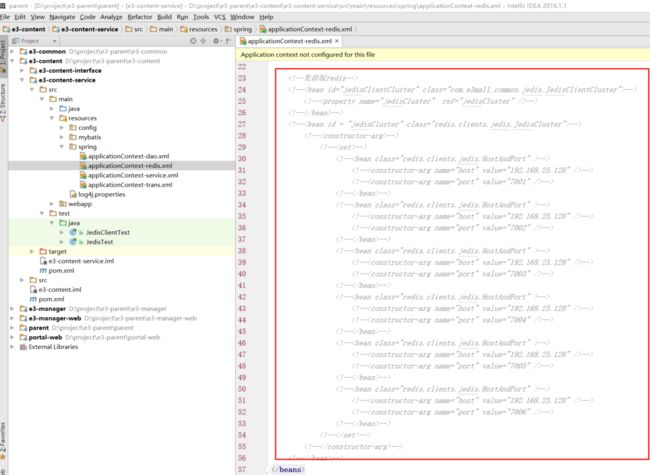650x475 pixels.
Task: Click the External Libraries icon
Action: (x=23, y=347)
